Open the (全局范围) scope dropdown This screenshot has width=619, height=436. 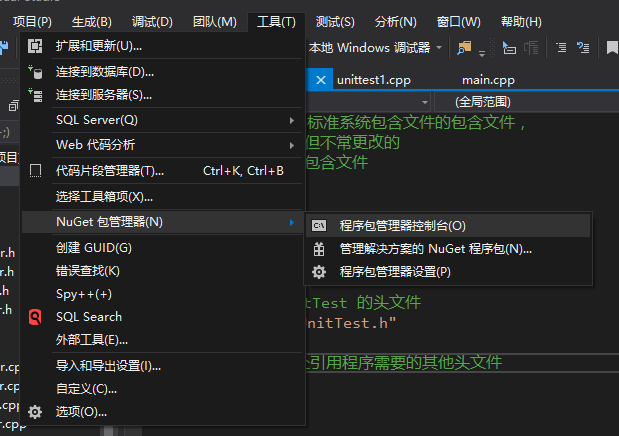click(527, 102)
